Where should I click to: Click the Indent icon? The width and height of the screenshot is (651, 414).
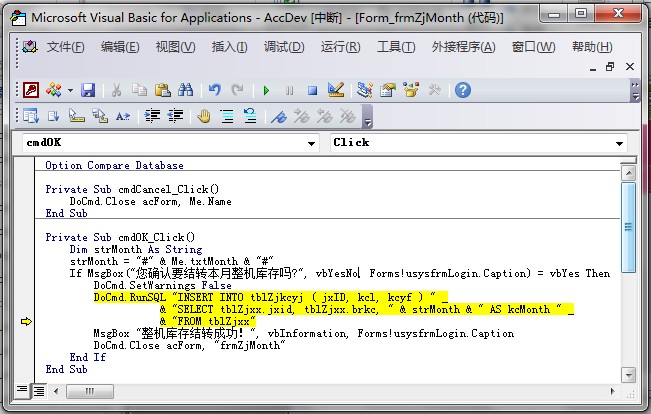pos(152,116)
